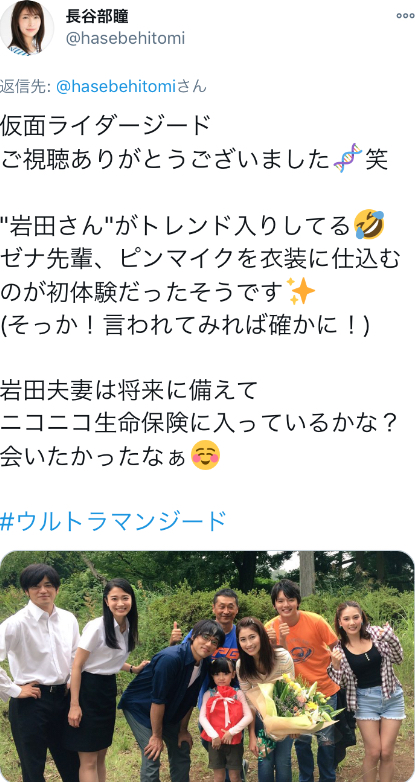Click the 返信先 label
Viewport: 415px width, 782px height.
(25, 86)
